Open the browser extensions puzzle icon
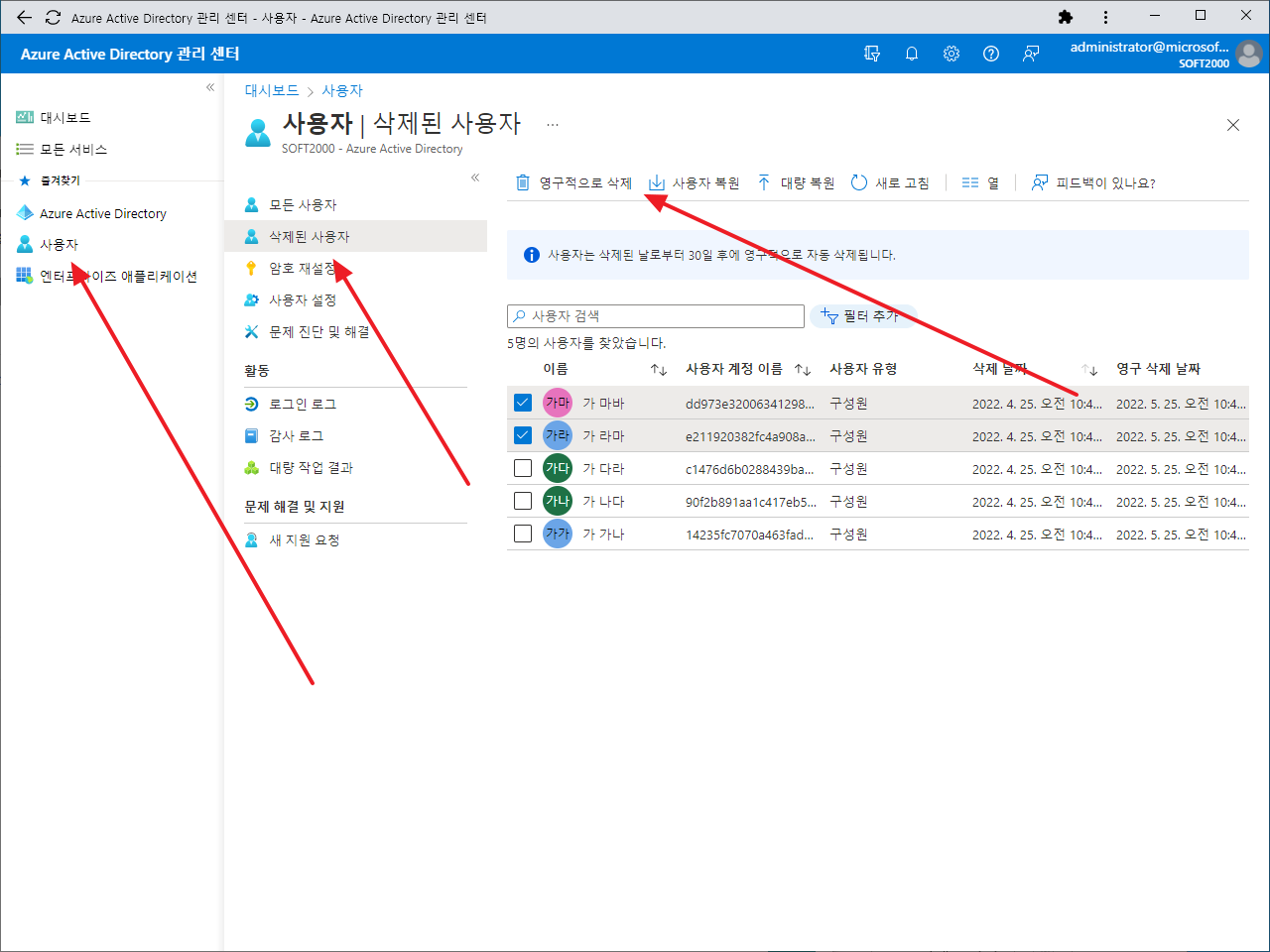 [x=1066, y=17]
